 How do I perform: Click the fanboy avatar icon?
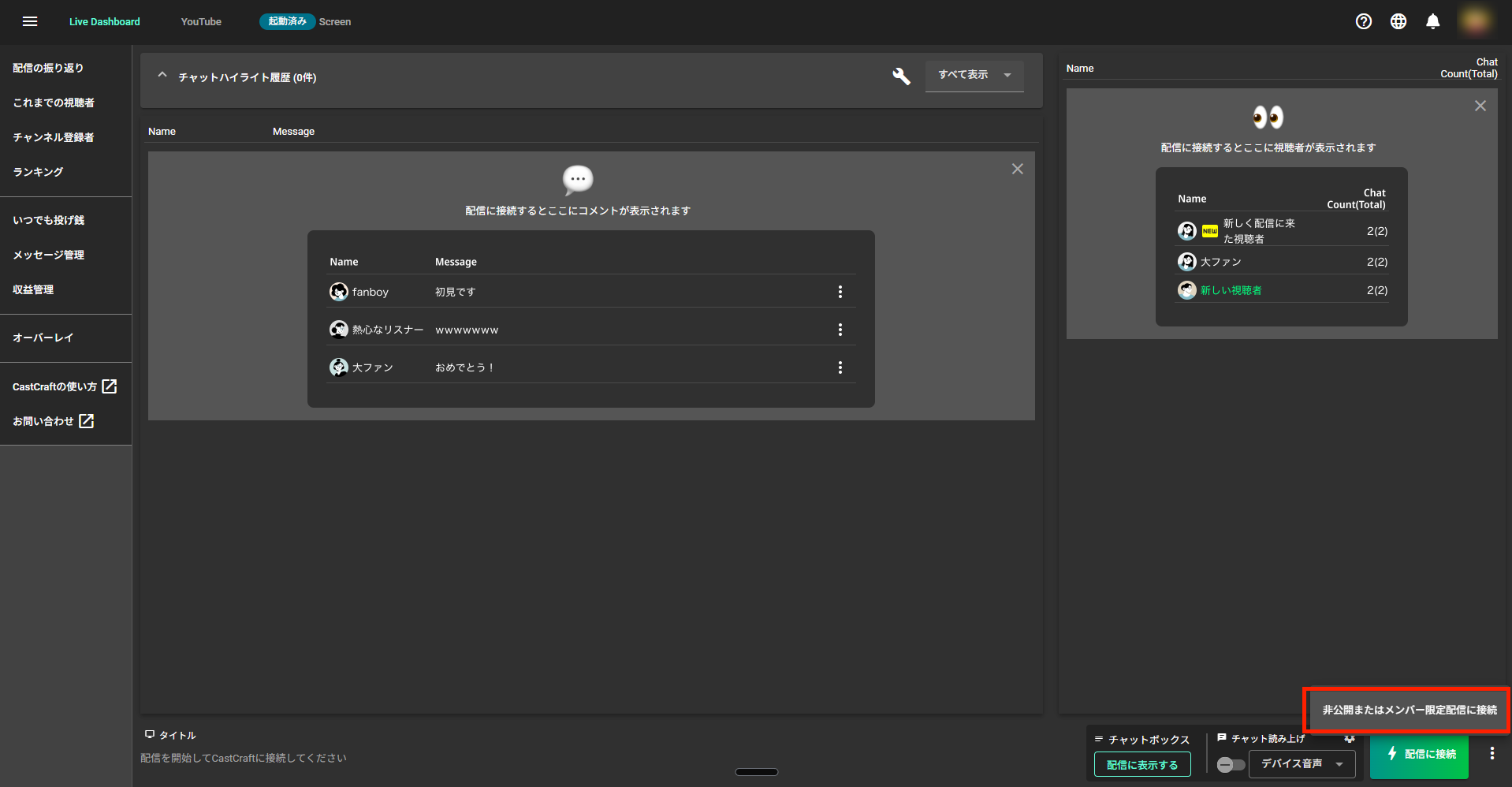[339, 292]
